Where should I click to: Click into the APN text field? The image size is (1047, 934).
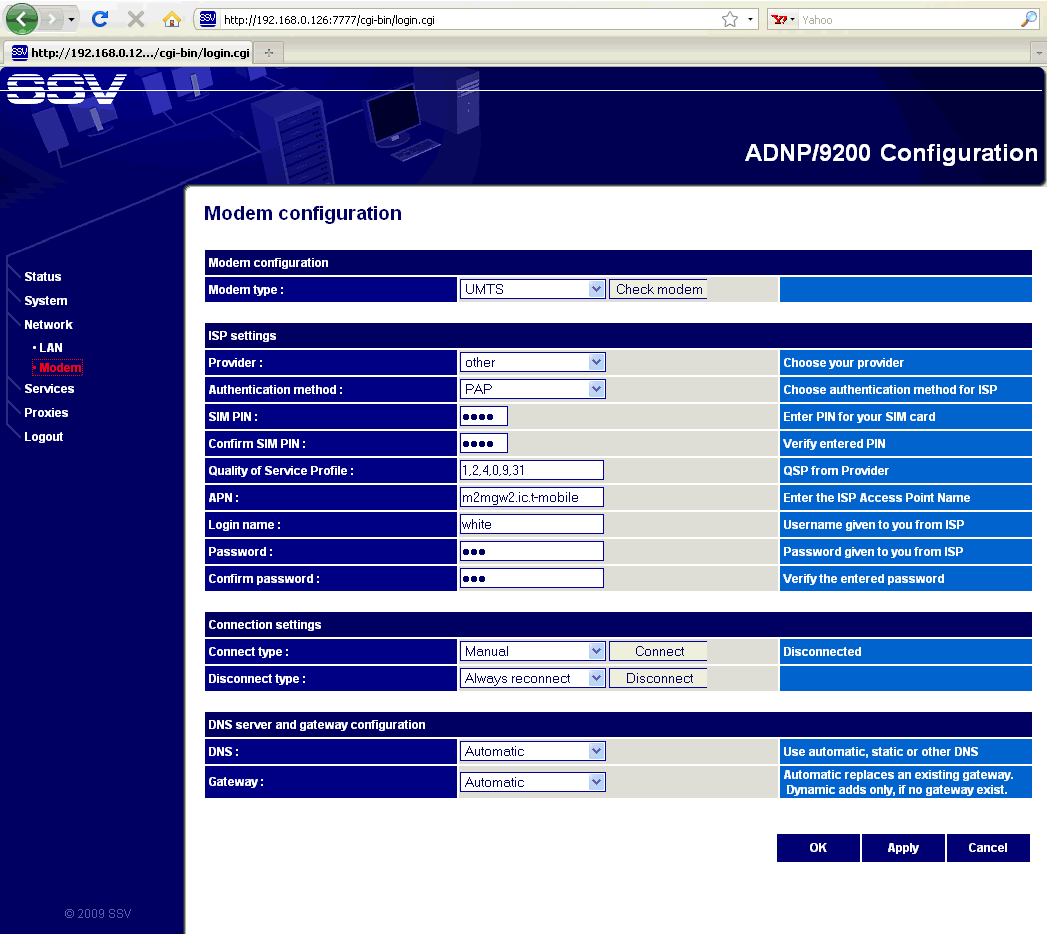coord(531,497)
